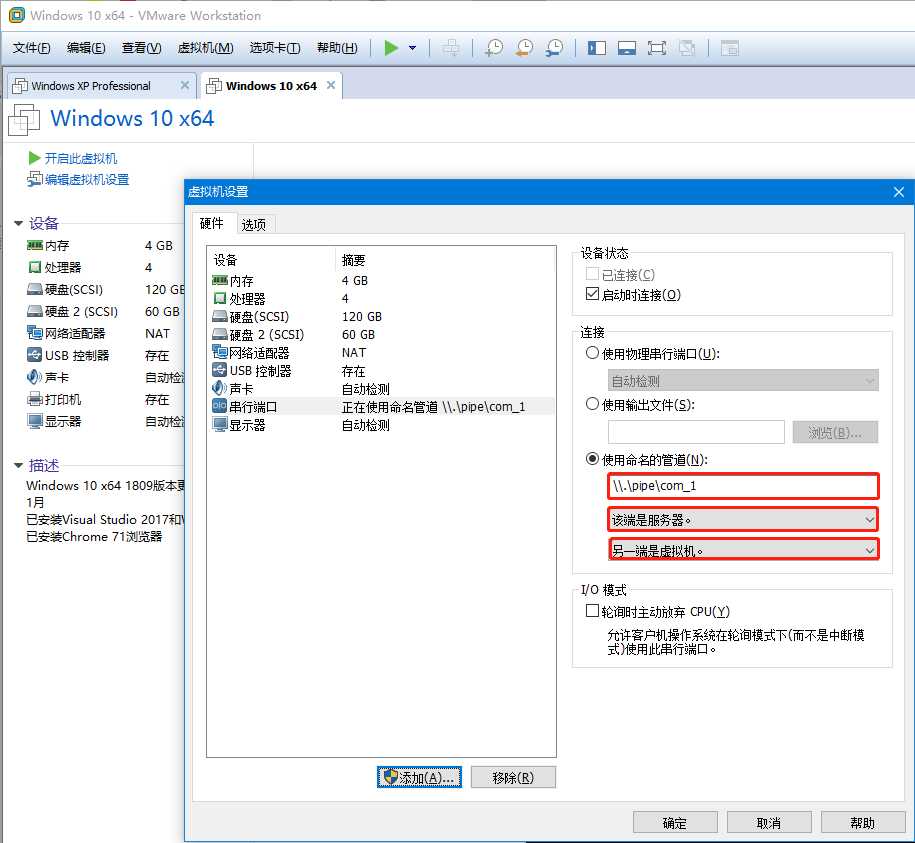Open the 编辑(E) menu

click(86, 48)
